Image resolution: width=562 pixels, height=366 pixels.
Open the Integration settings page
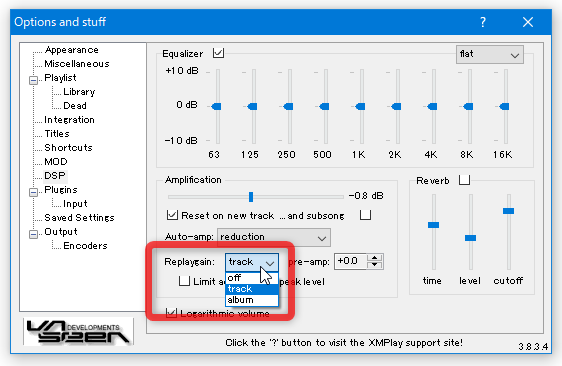tap(69, 120)
